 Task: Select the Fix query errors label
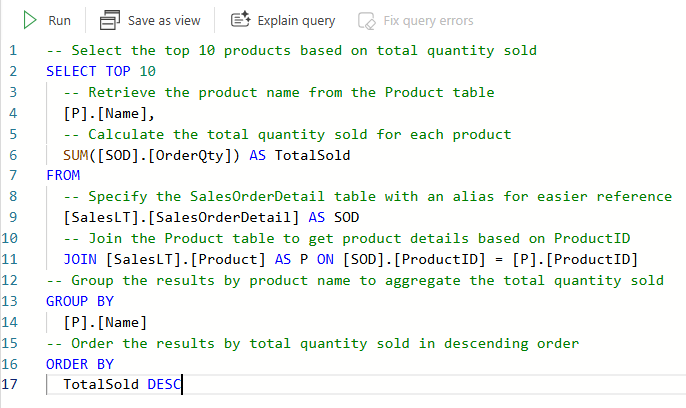tap(428, 21)
